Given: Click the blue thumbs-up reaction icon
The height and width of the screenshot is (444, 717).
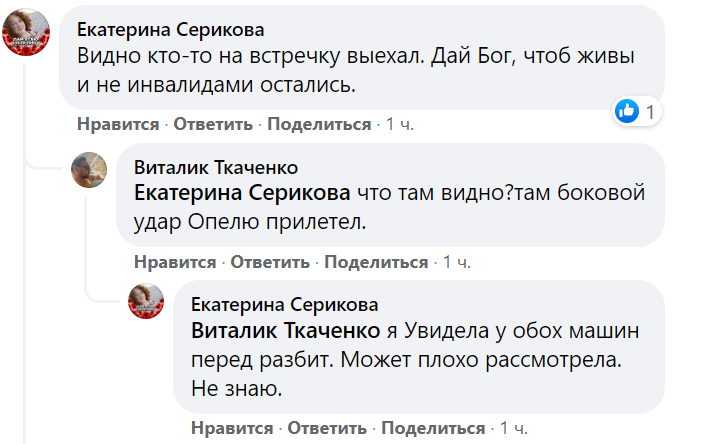Looking at the screenshot, I should pos(627,111).
